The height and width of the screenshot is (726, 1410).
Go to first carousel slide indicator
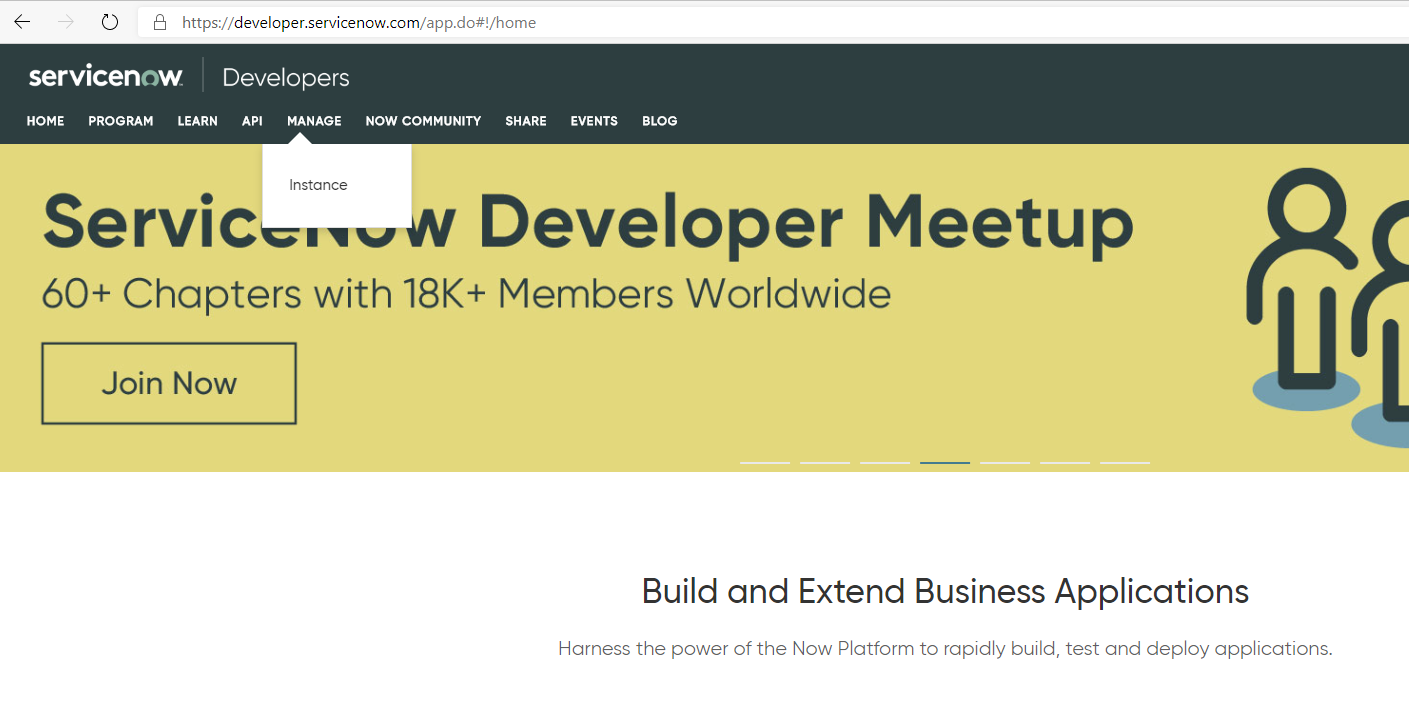click(x=765, y=462)
